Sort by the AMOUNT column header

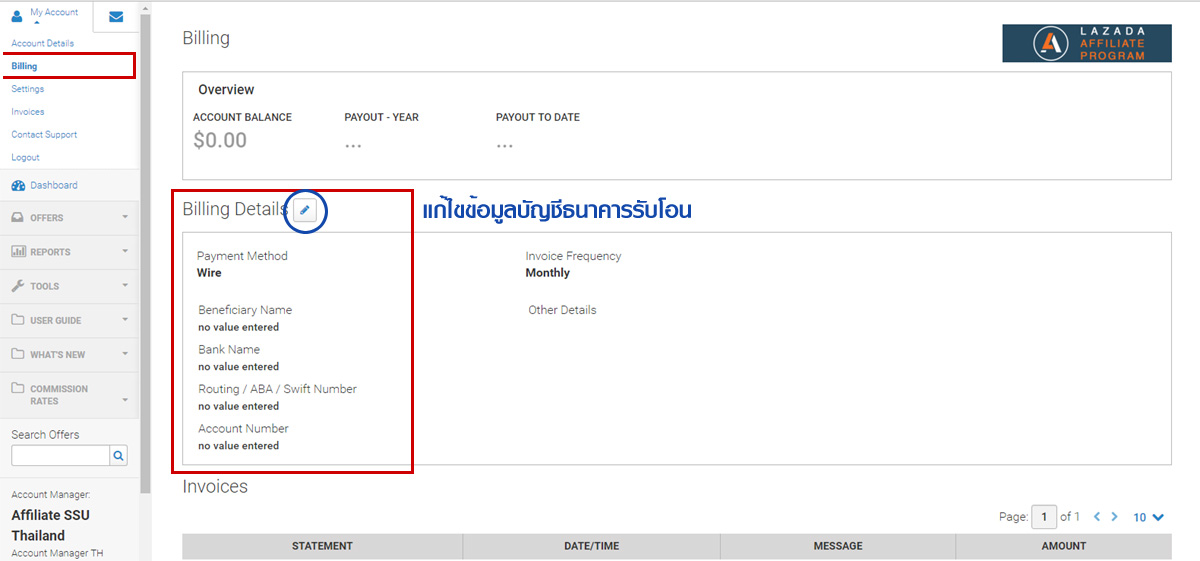[x=1063, y=546]
